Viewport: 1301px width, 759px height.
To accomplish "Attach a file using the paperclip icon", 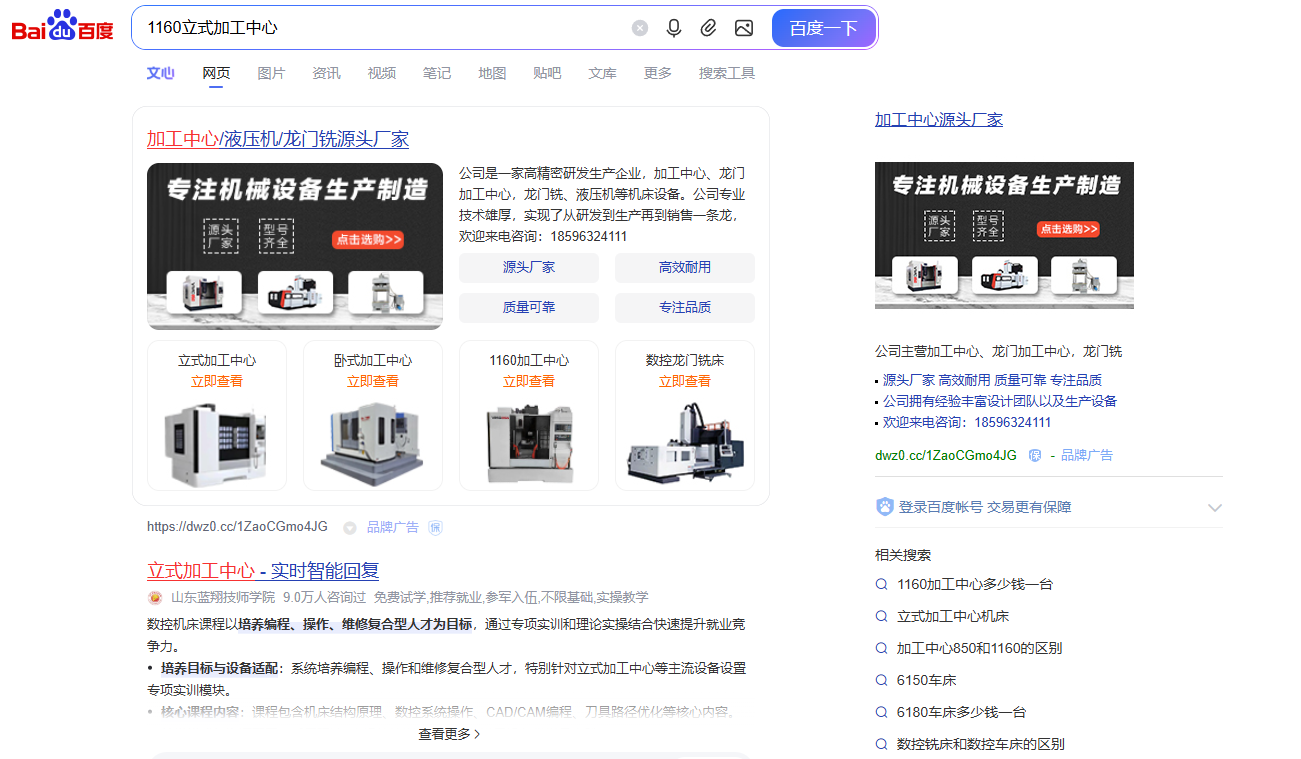I will (x=708, y=28).
